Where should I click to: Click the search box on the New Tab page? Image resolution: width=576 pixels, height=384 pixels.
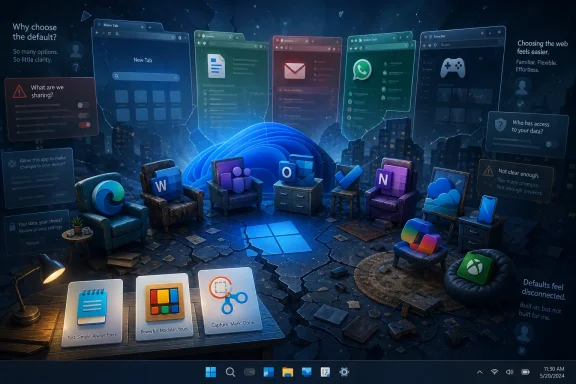click(146, 76)
